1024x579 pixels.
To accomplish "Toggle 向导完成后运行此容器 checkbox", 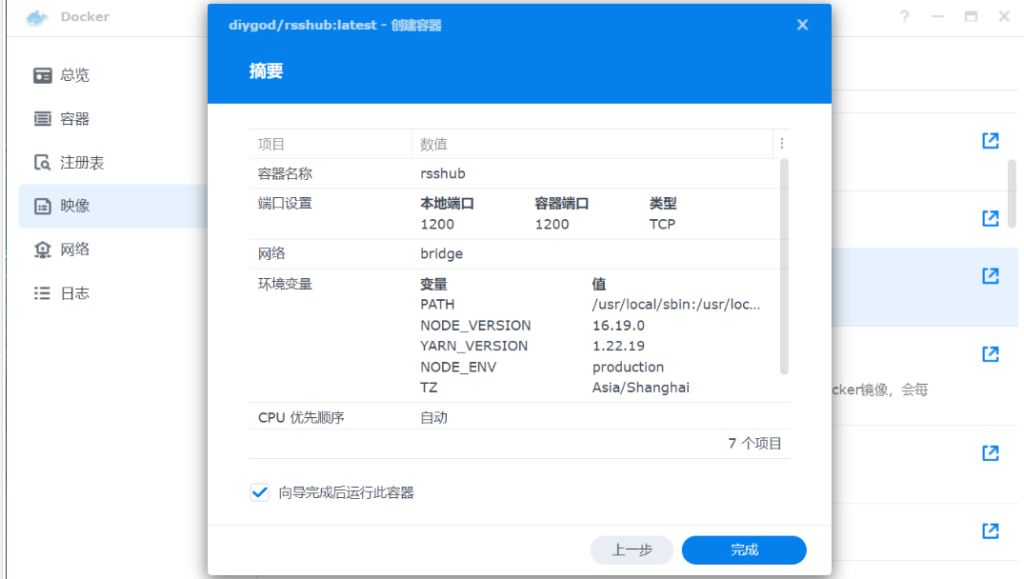I will (260, 492).
